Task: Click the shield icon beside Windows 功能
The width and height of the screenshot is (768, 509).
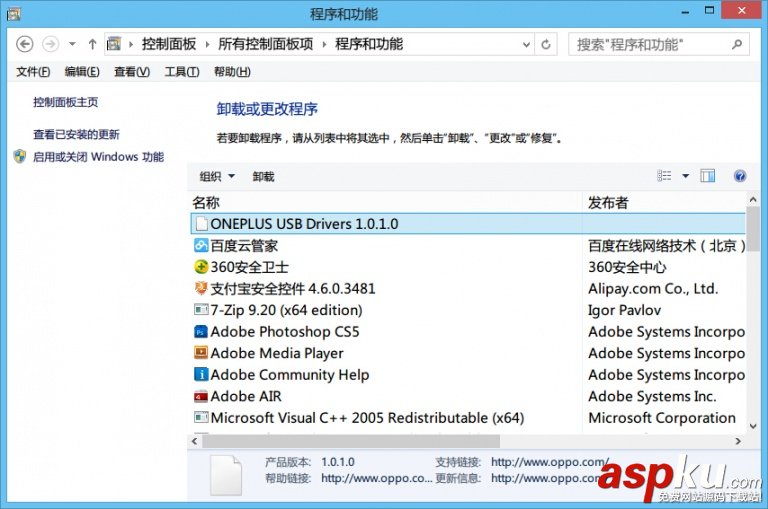Action: [20, 156]
